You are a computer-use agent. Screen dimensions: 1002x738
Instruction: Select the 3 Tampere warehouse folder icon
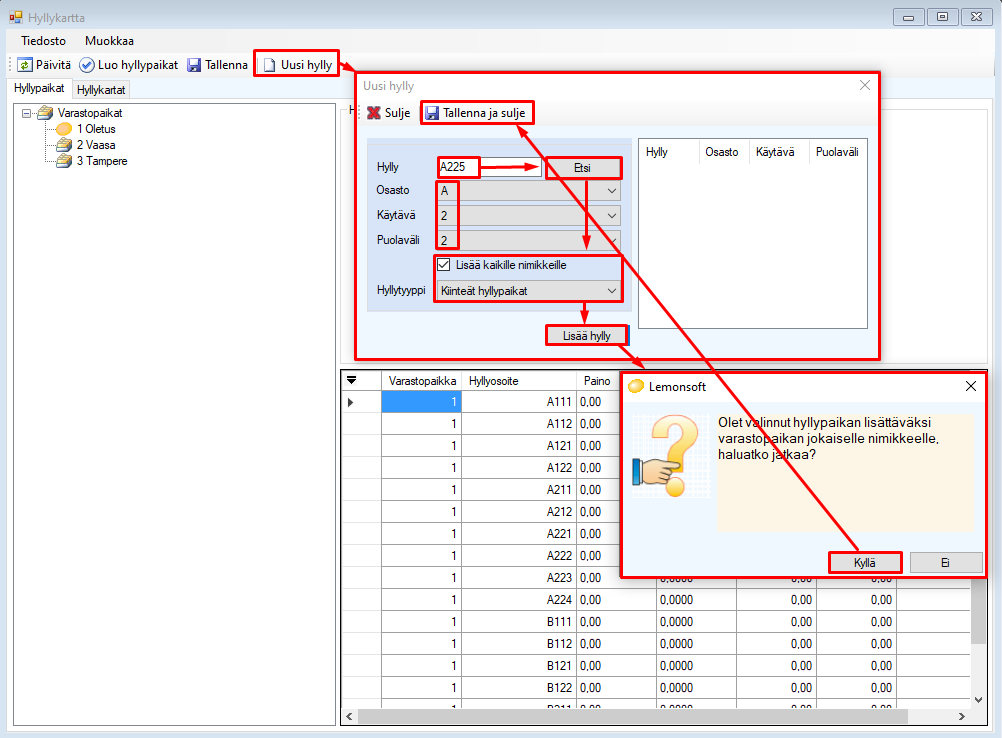click(x=64, y=161)
